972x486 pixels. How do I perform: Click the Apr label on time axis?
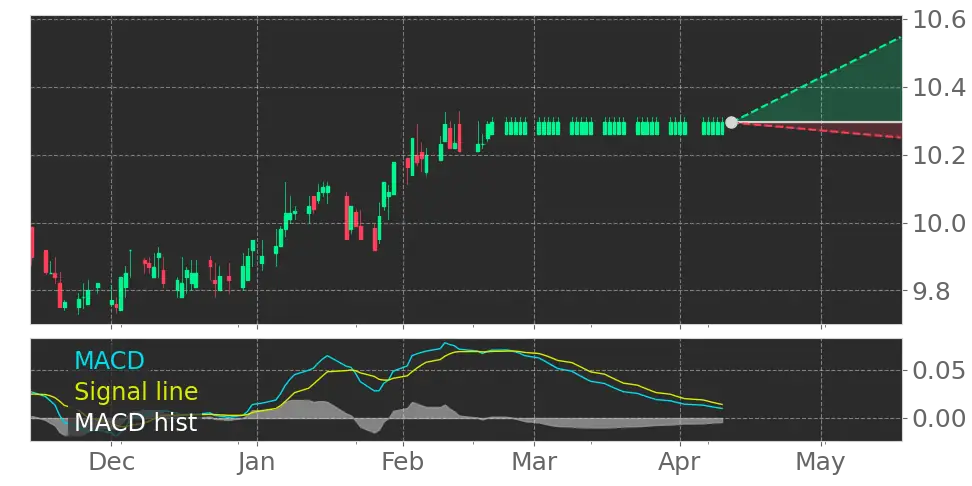coord(681,464)
